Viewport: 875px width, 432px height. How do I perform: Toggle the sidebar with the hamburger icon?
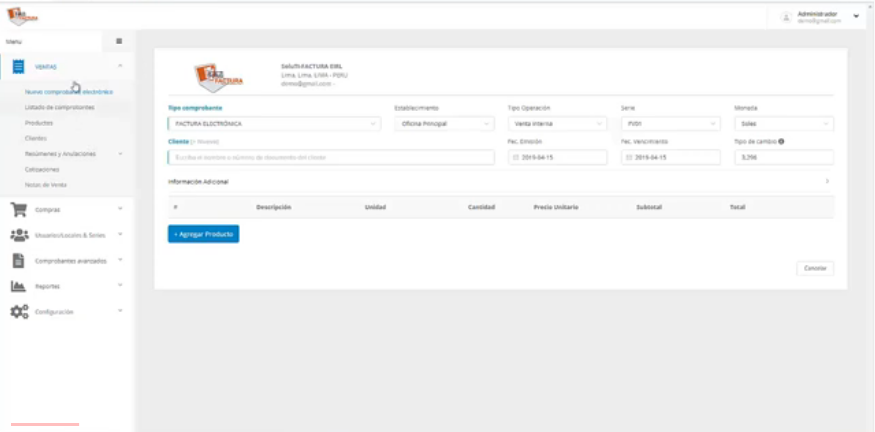(119, 41)
